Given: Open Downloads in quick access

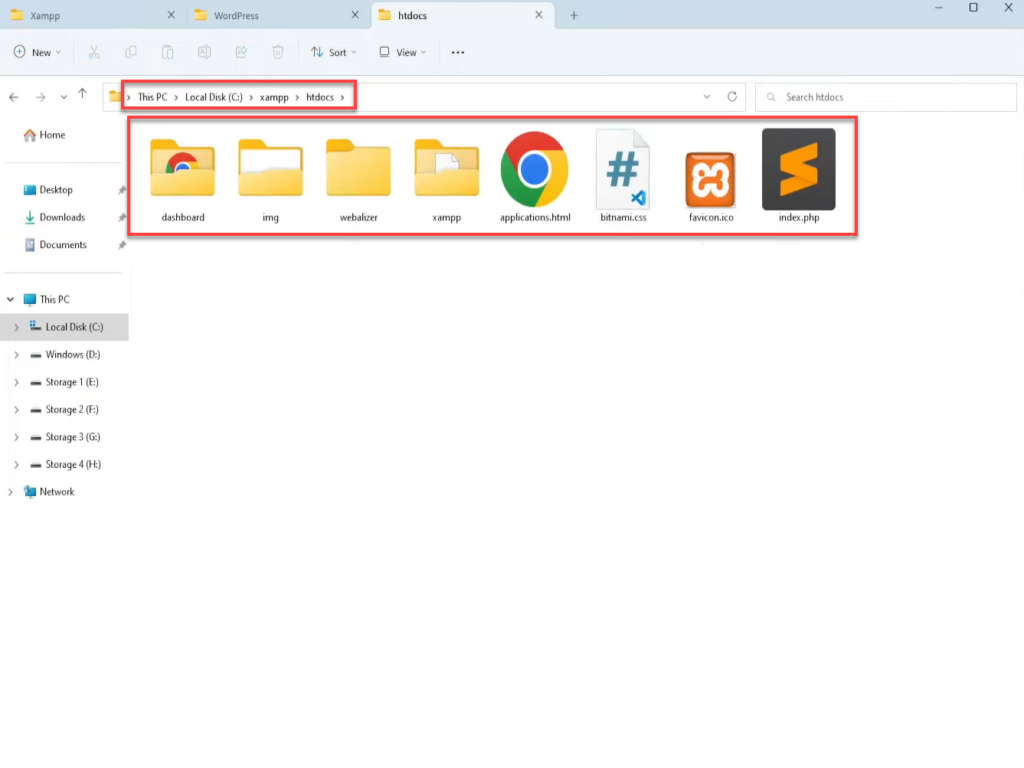Looking at the screenshot, I should pos(54,217).
